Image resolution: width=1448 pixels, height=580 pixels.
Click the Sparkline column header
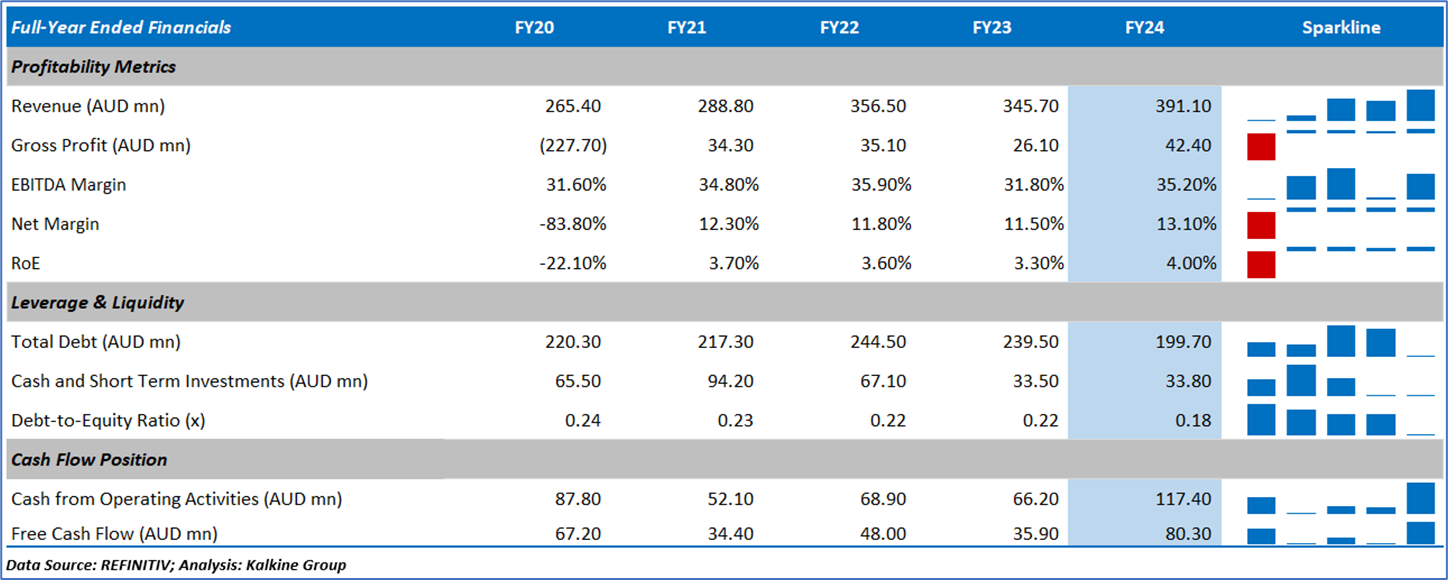click(x=1341, y=28)
